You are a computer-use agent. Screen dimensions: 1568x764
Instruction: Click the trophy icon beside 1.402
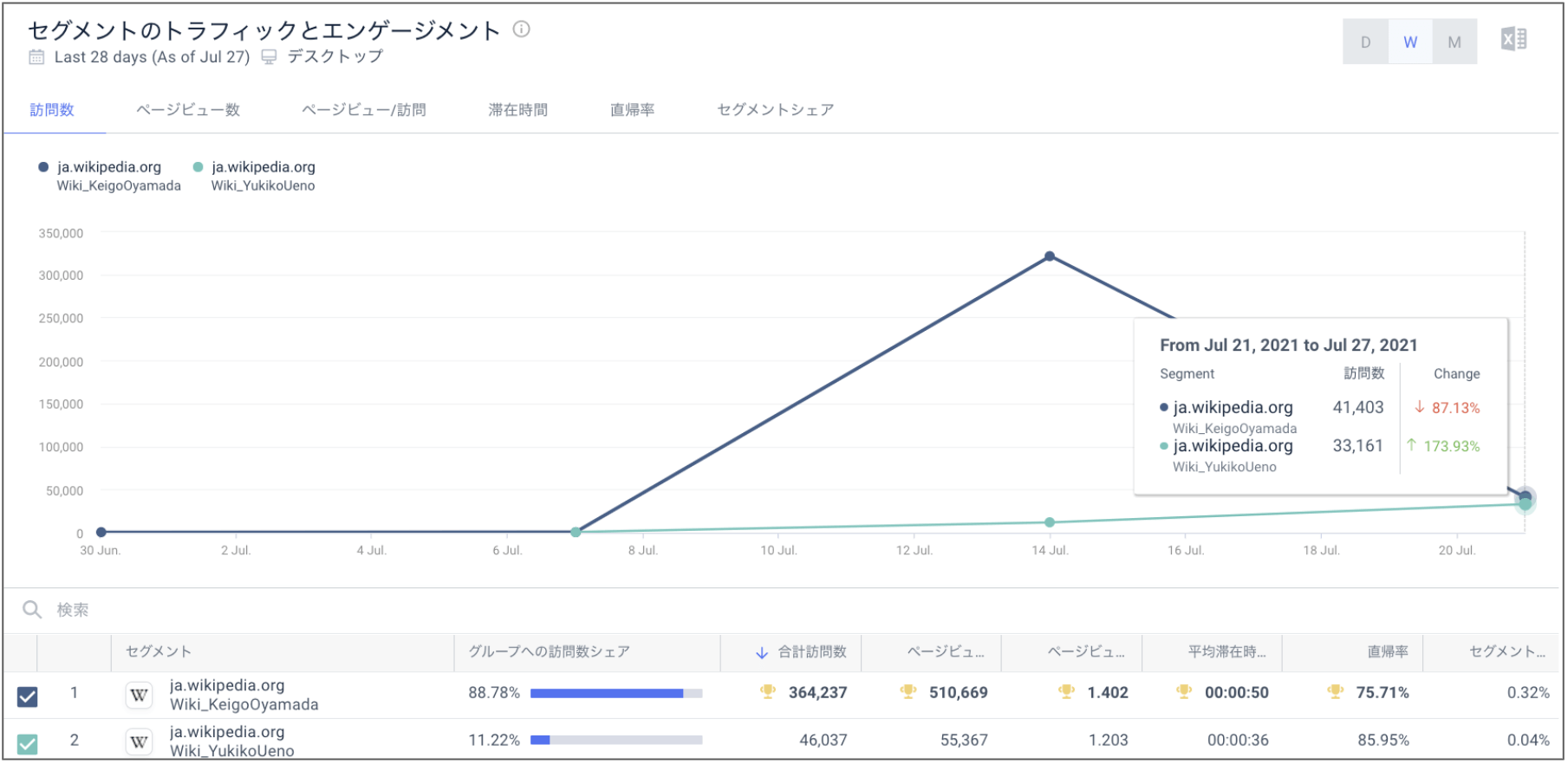coord(1066,692)
